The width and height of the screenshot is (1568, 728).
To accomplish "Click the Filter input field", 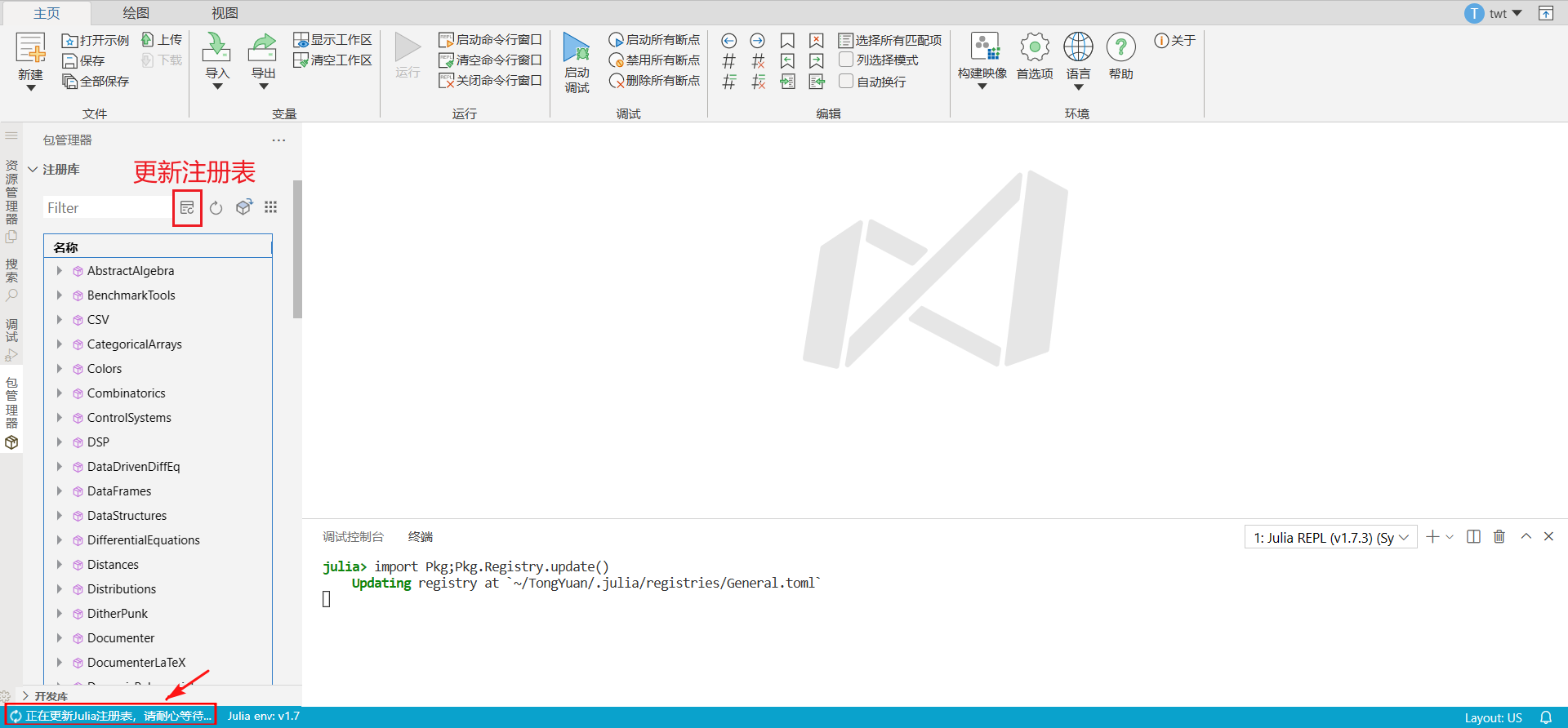I will coord(107,208).
